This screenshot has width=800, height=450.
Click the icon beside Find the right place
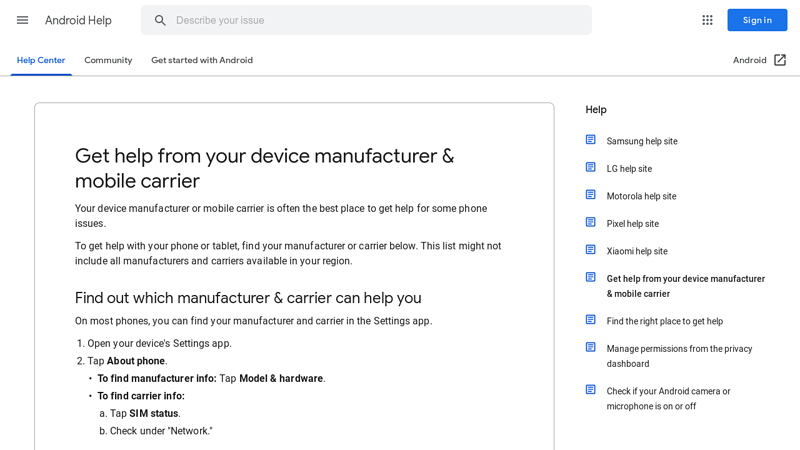point(590,320)
